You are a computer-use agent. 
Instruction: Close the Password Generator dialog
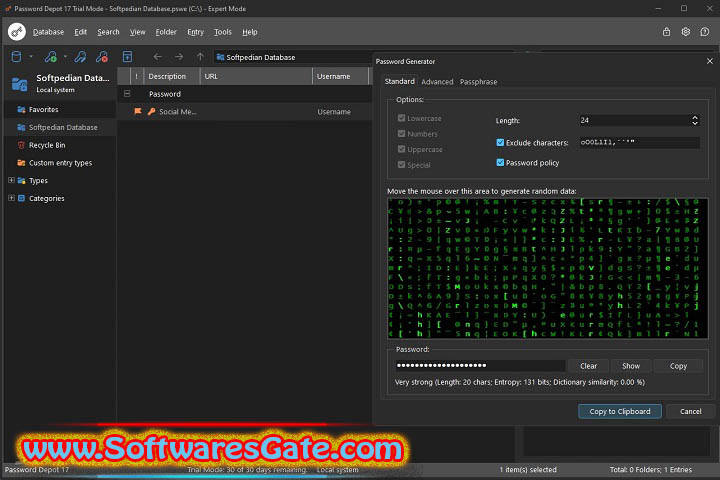[709, 61]
